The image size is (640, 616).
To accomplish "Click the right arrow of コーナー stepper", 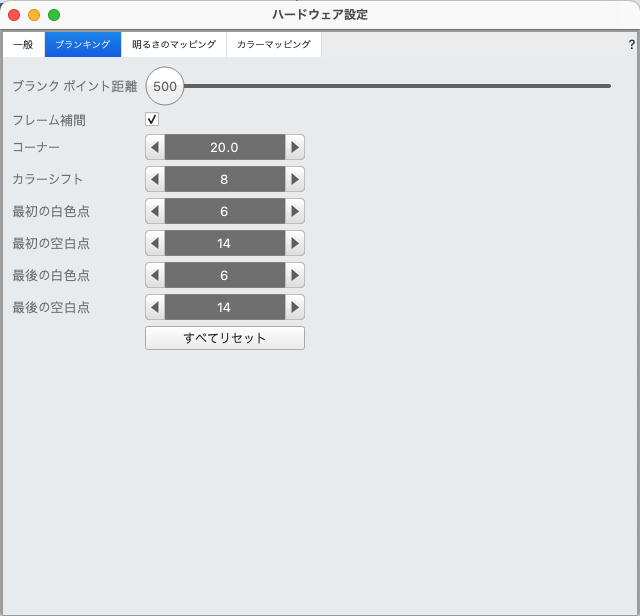I will (294, 147).
